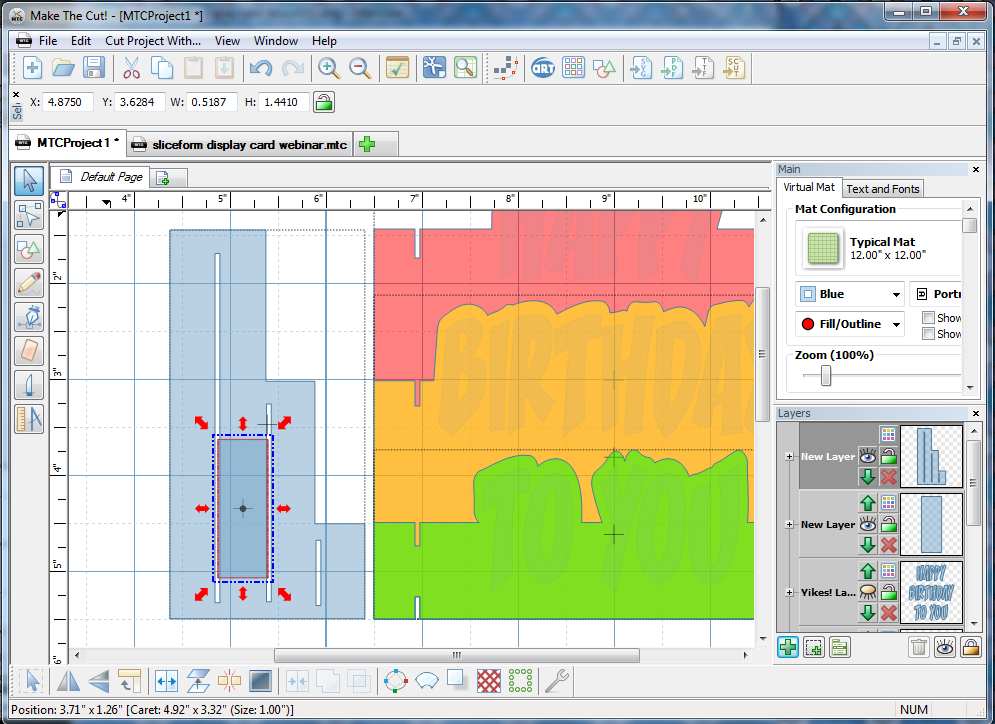Add a new layer with green plus icon
The image size is (995, 724).
click(787, 647)
